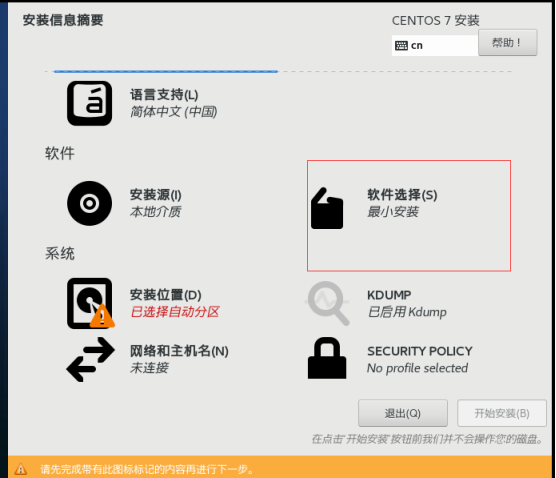Open the language support icon

coord(89,103)
